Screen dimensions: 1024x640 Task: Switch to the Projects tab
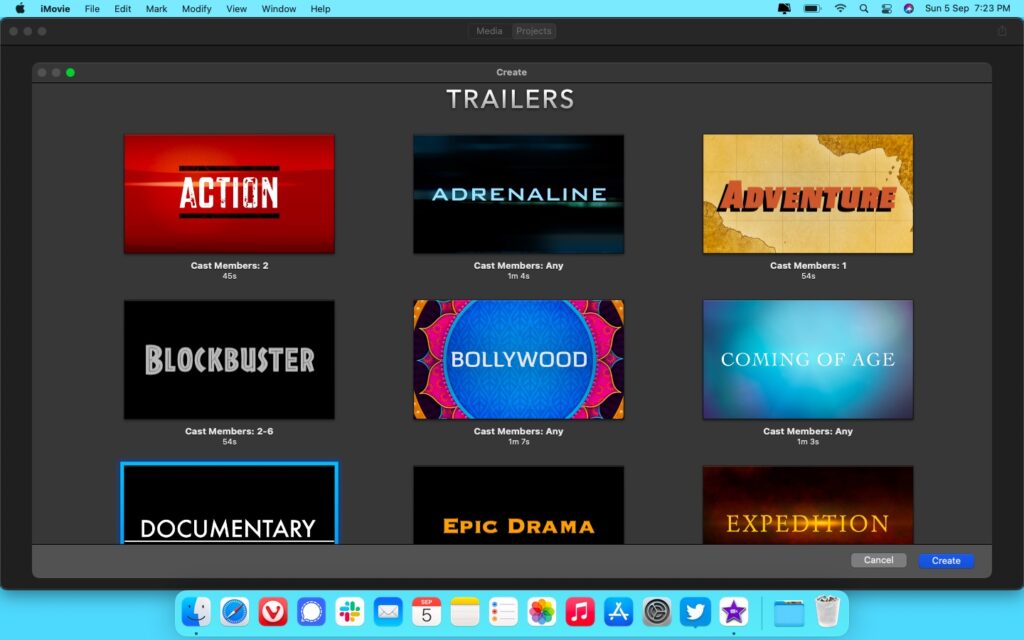[533, 31]
